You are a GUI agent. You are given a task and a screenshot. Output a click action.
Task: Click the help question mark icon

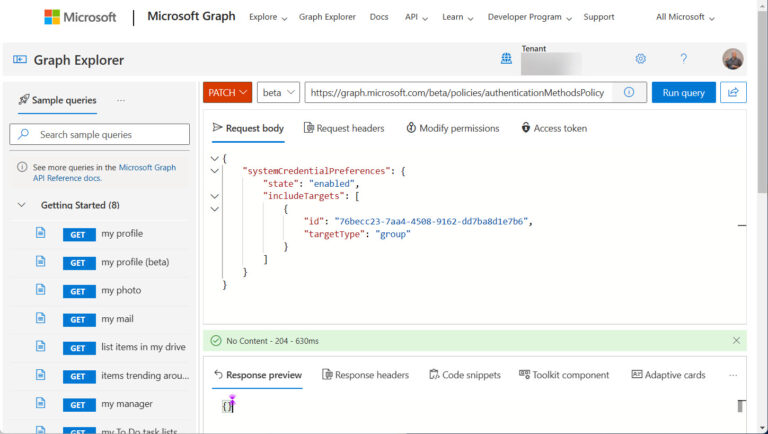(684, 59)
